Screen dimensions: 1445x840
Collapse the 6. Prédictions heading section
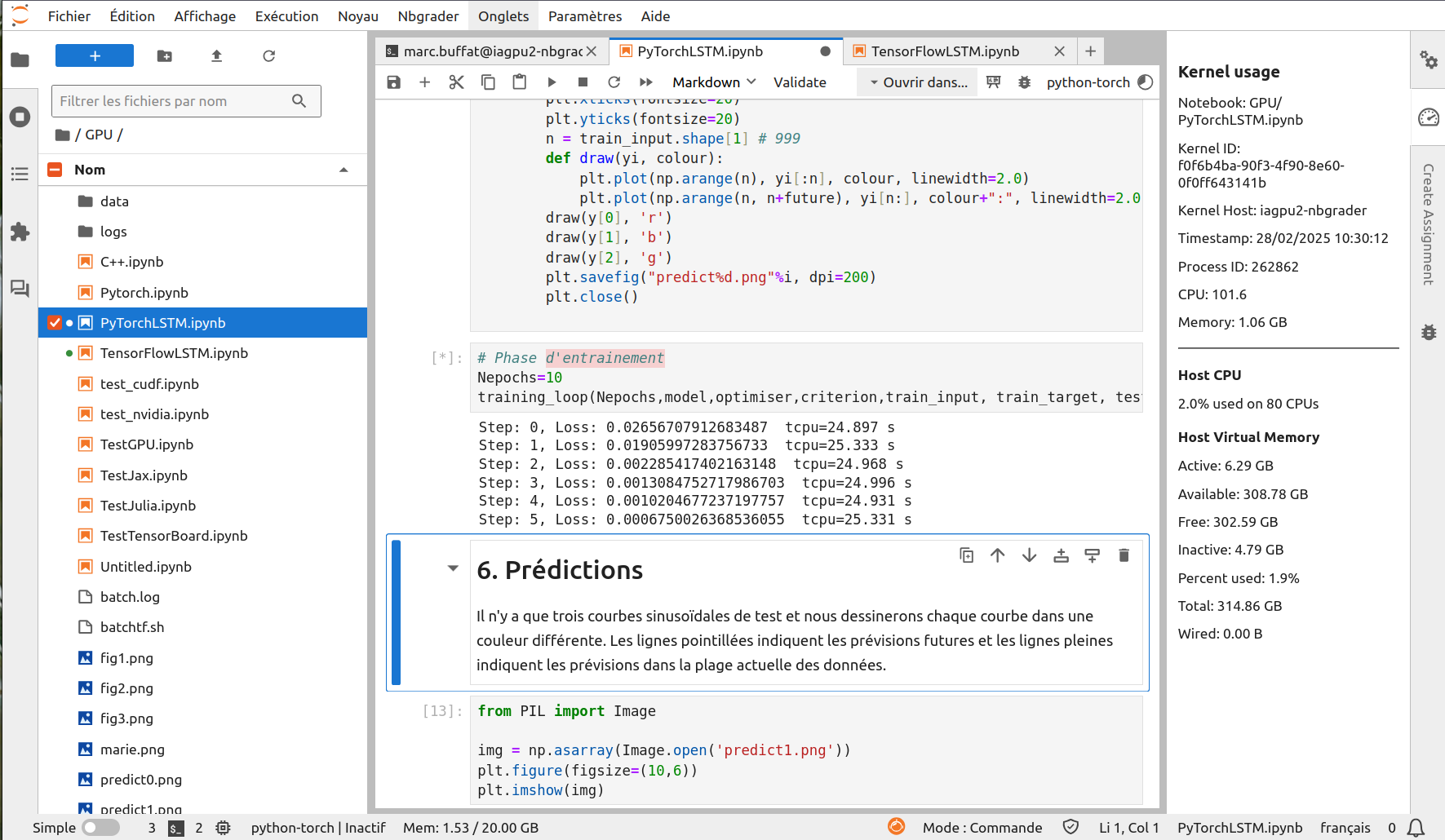point(453,568)
